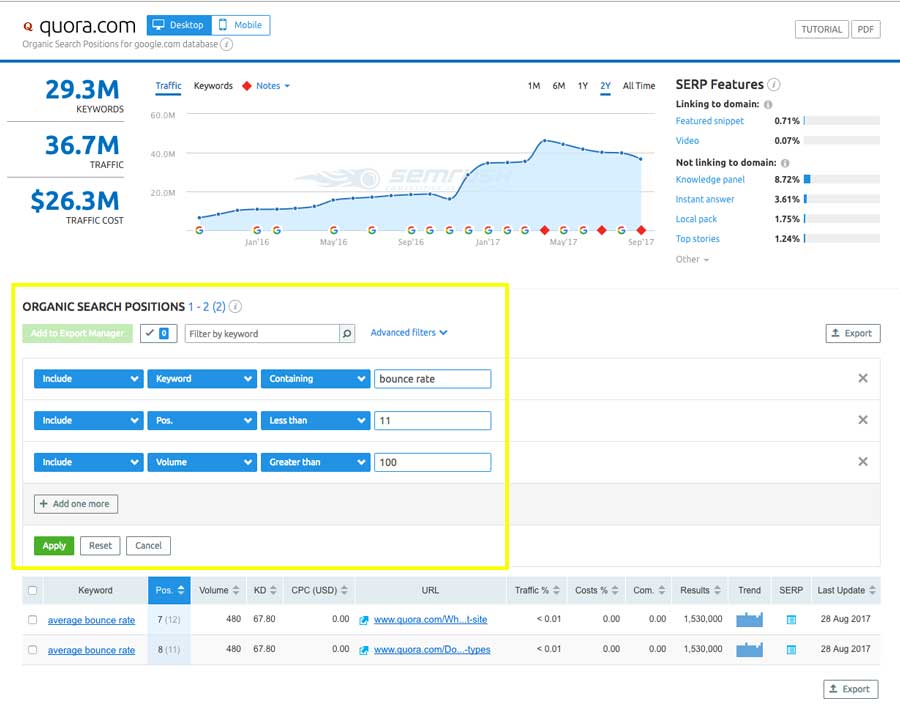Check the position 8 average bounce rate row
This screenshot has width=900, height=708.
(33, 650)
